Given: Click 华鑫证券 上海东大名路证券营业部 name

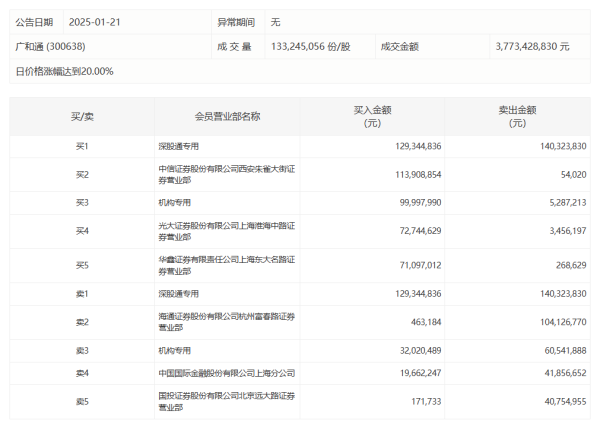Looking at the screenshot, I should [x=227, y=265].
